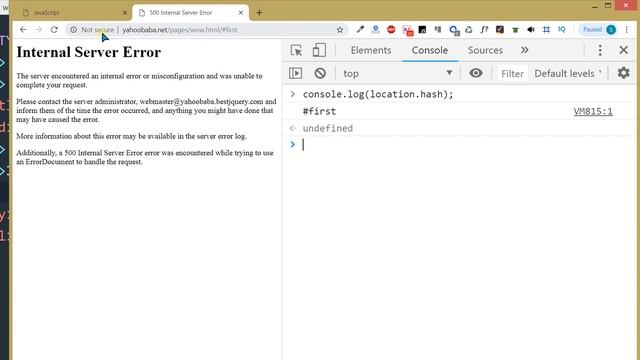Screen dimensions: 640x360
Task: Toggle live expression eye icon
Action: point(476,73)
